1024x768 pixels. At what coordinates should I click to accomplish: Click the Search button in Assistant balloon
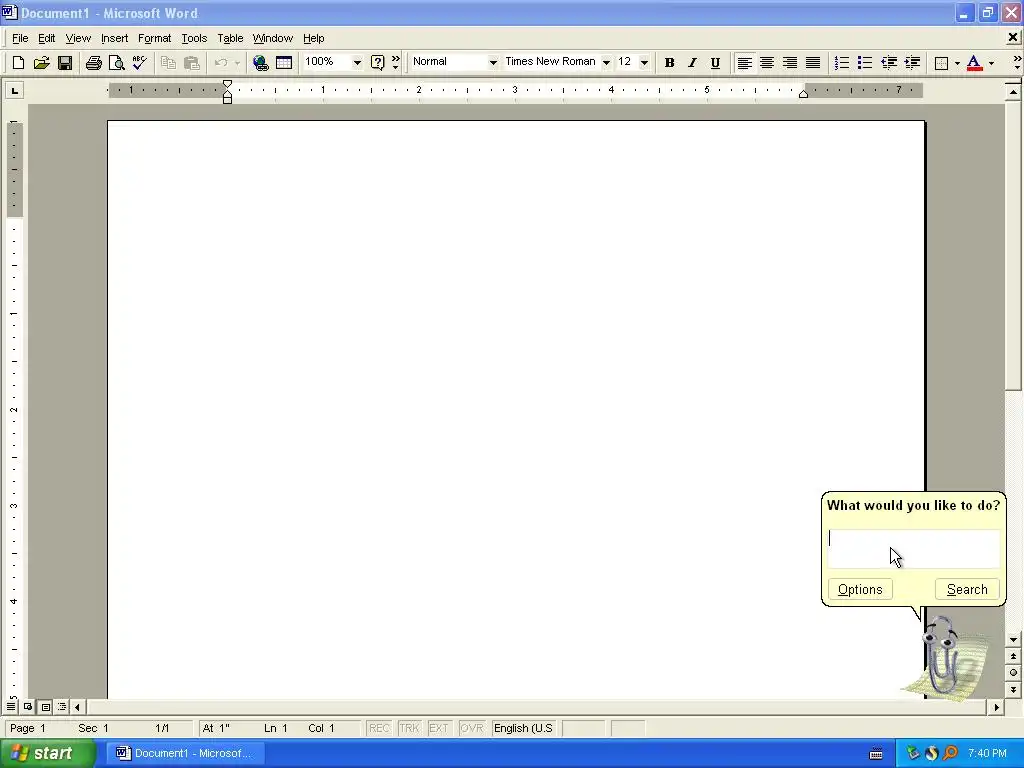(967, 589)
